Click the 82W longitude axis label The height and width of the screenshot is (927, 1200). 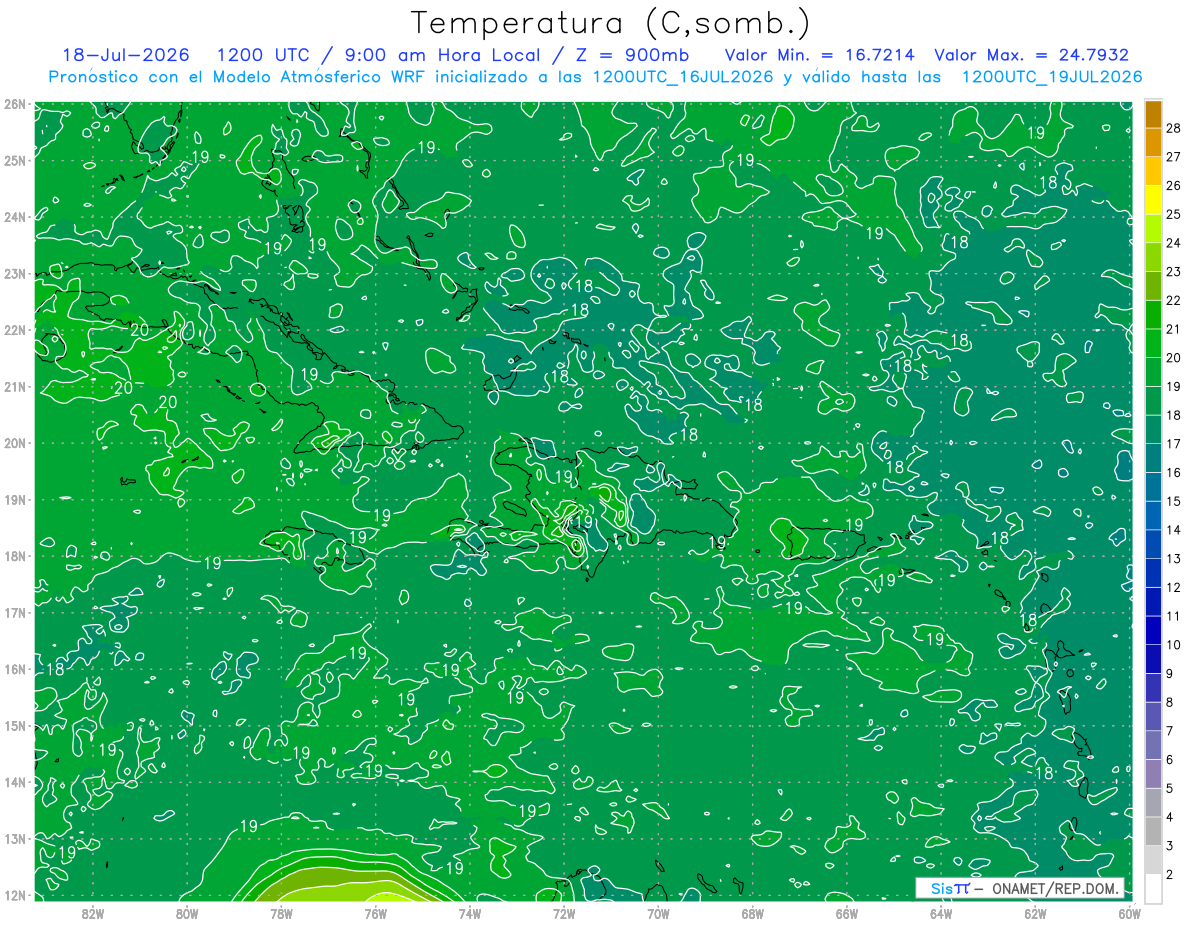click(x=93, y=913)
